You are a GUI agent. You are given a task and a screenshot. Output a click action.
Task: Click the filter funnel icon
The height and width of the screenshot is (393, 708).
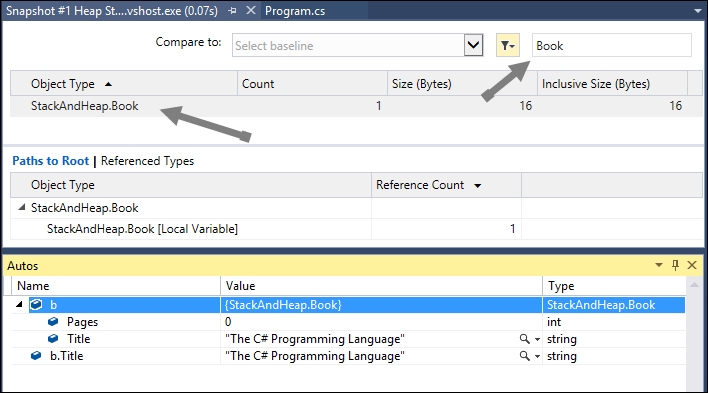click(508, 45)
